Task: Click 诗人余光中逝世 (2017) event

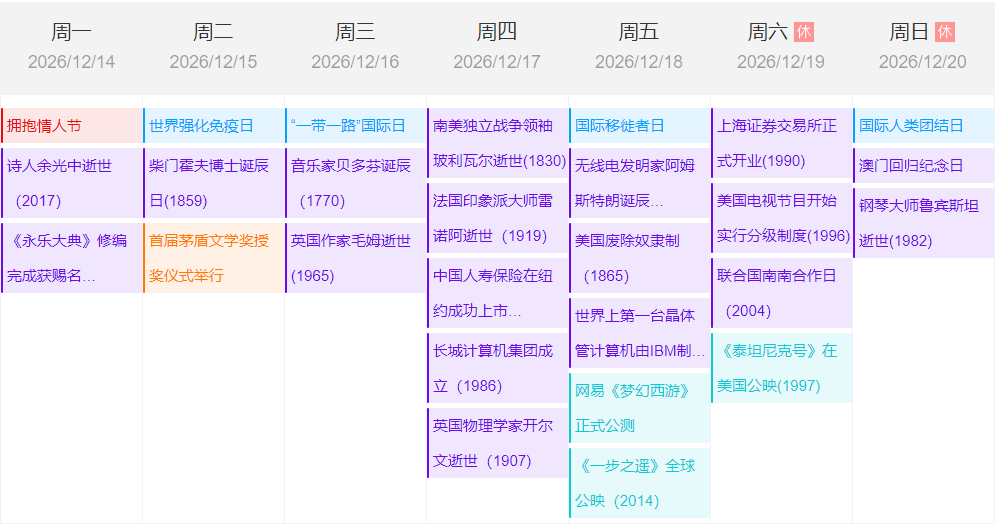Action: pos(72,183)
